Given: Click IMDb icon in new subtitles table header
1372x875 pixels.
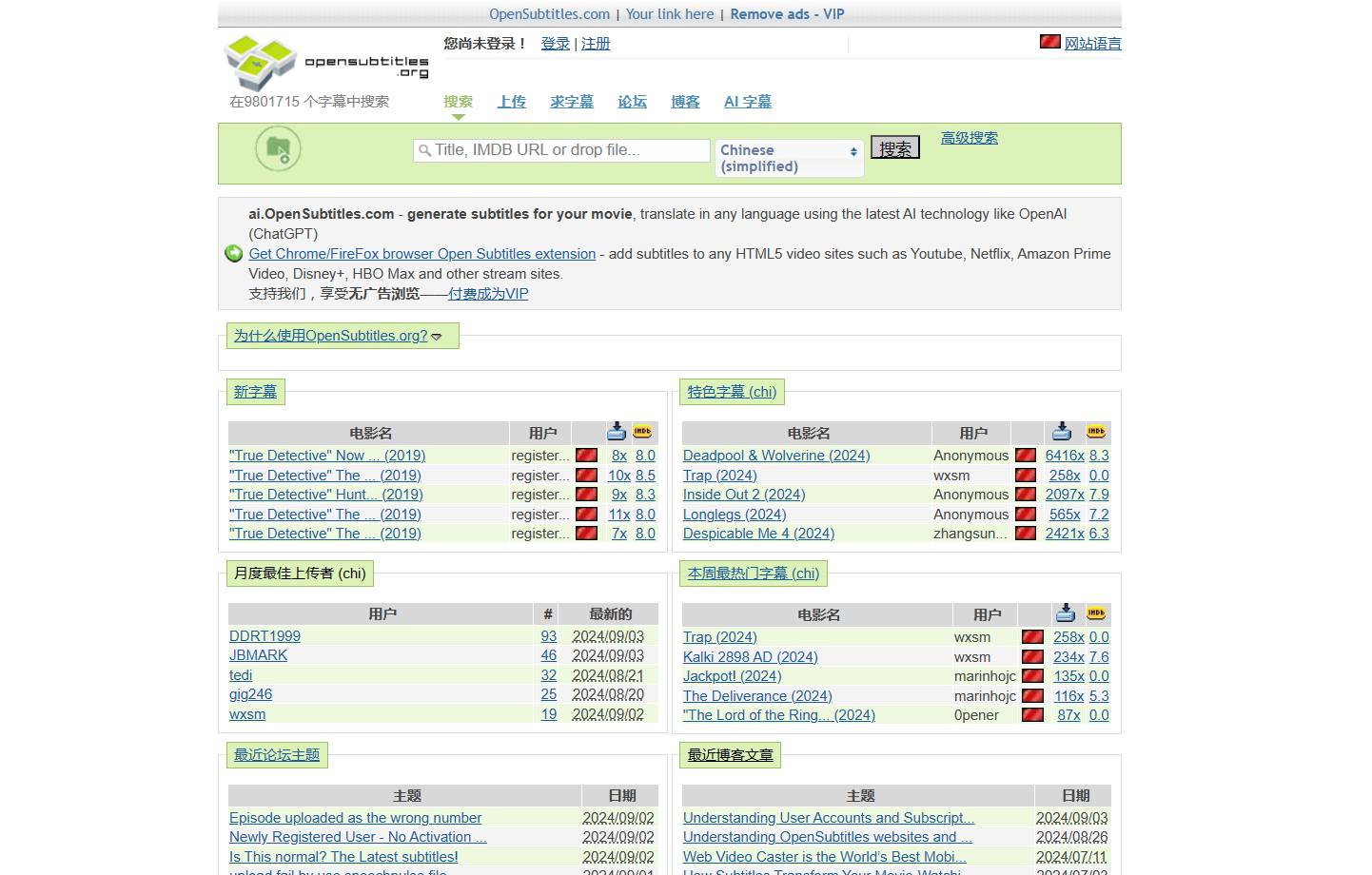Looking at the screenshot, I should (643, 432).
